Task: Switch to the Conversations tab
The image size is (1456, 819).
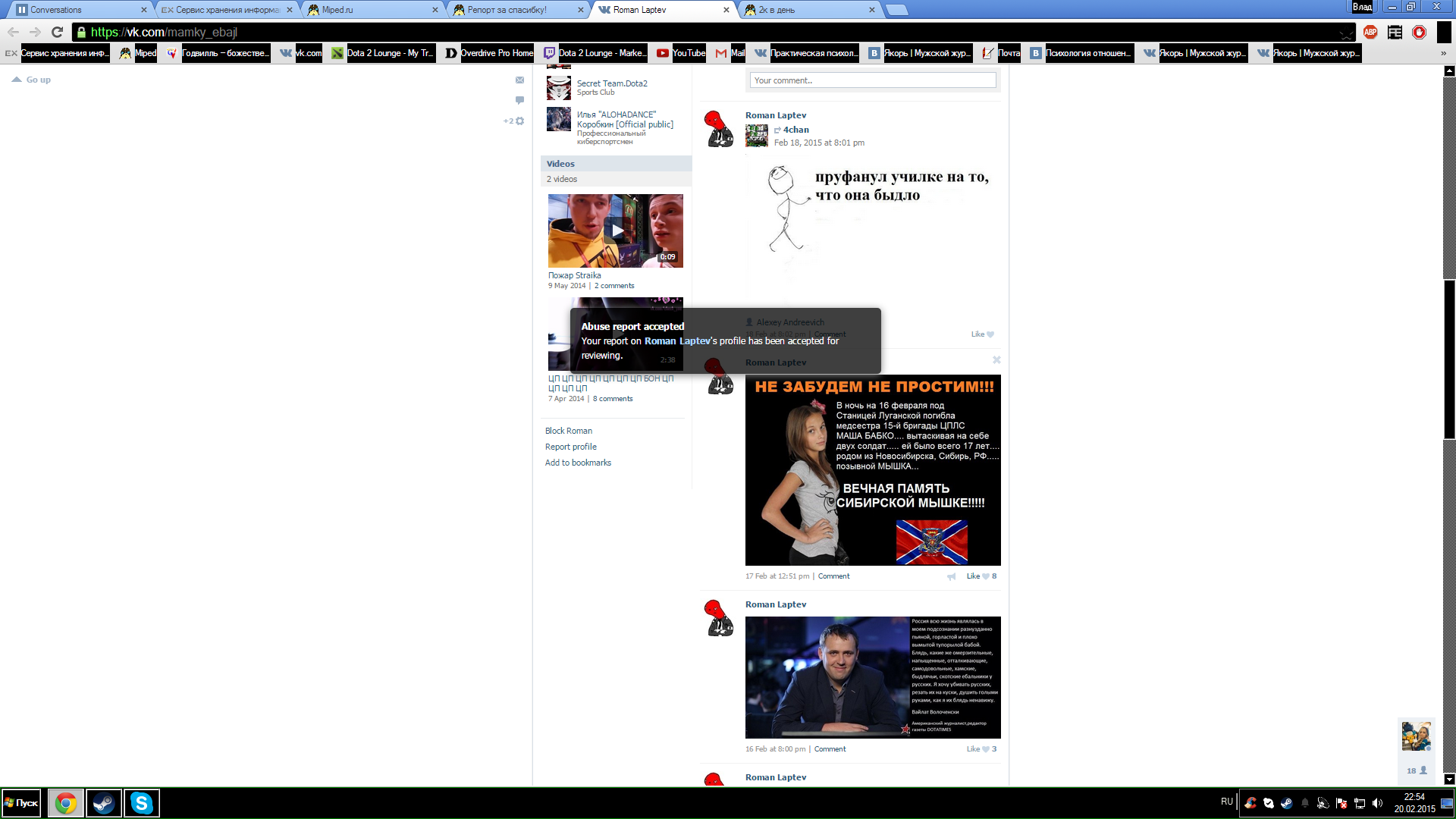Action: pos(79,10)
